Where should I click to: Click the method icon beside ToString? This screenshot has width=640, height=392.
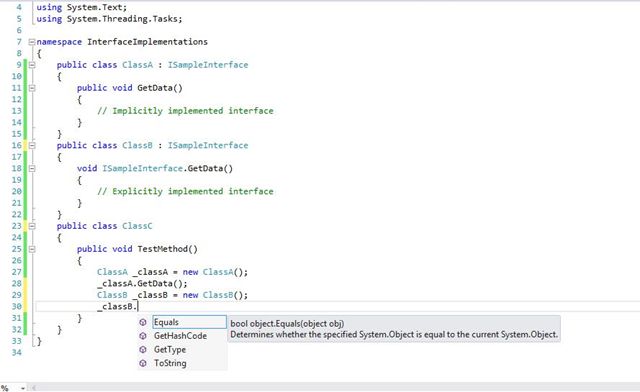click(x=142, y=363)
